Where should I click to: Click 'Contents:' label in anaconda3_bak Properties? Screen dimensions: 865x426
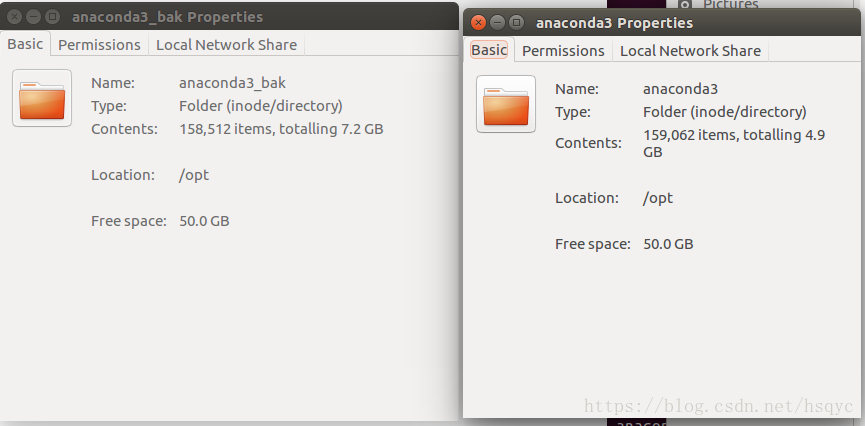tap(124, 129)
